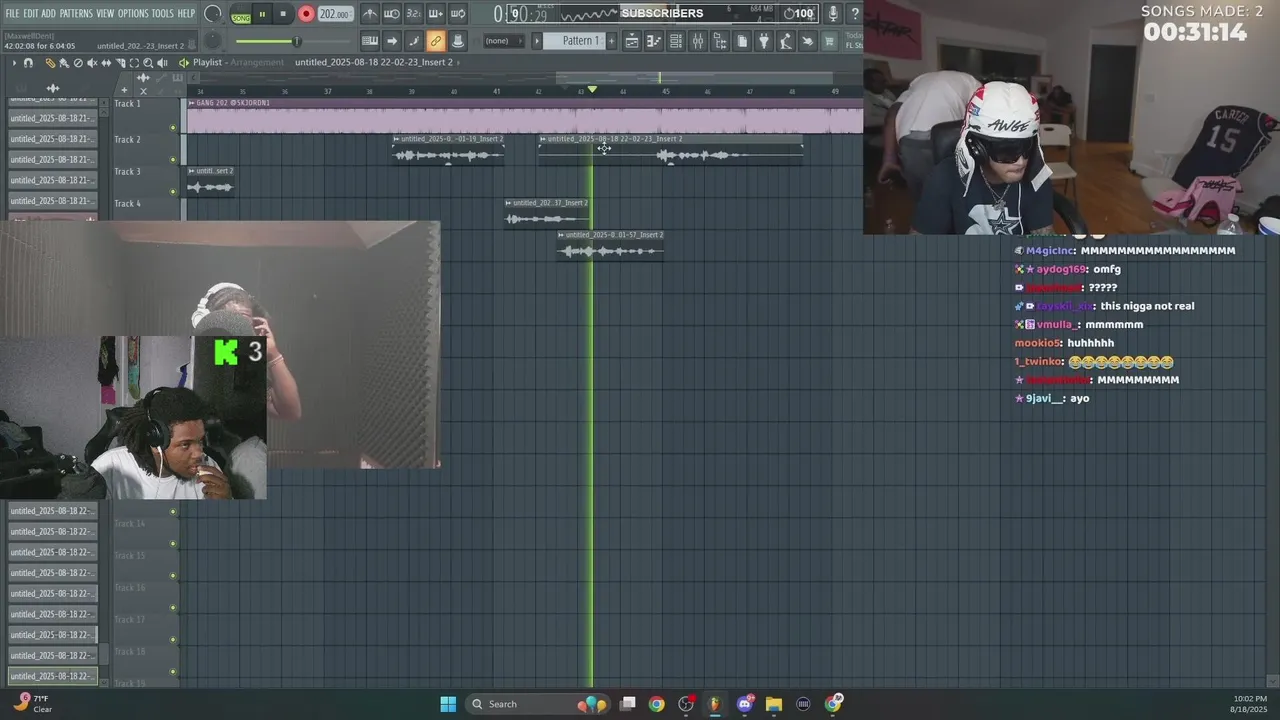Select the Playlist draw pencil tool
This screenshot has width=1280, height=720.
click(x=50, y=62)
